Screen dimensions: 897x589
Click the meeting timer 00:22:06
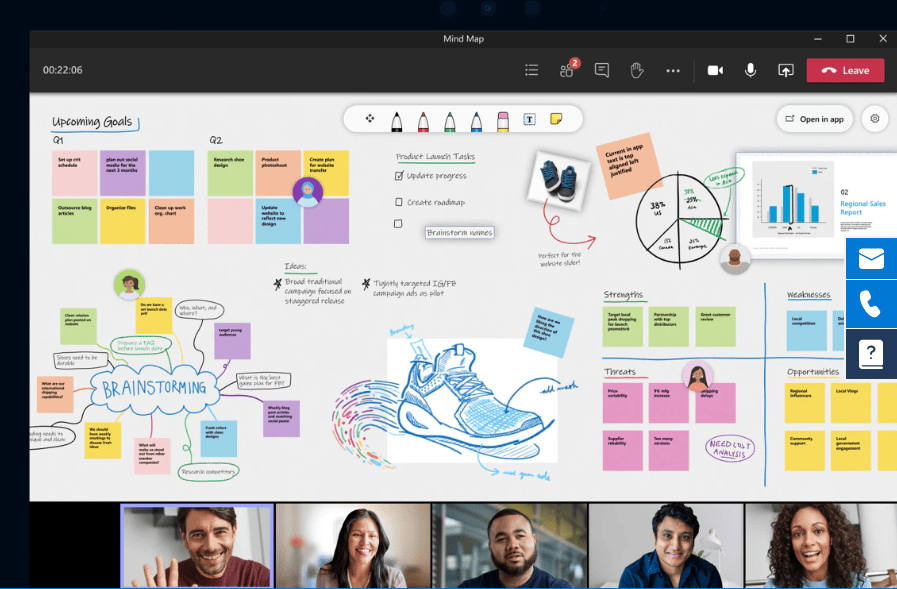(62, 70)
